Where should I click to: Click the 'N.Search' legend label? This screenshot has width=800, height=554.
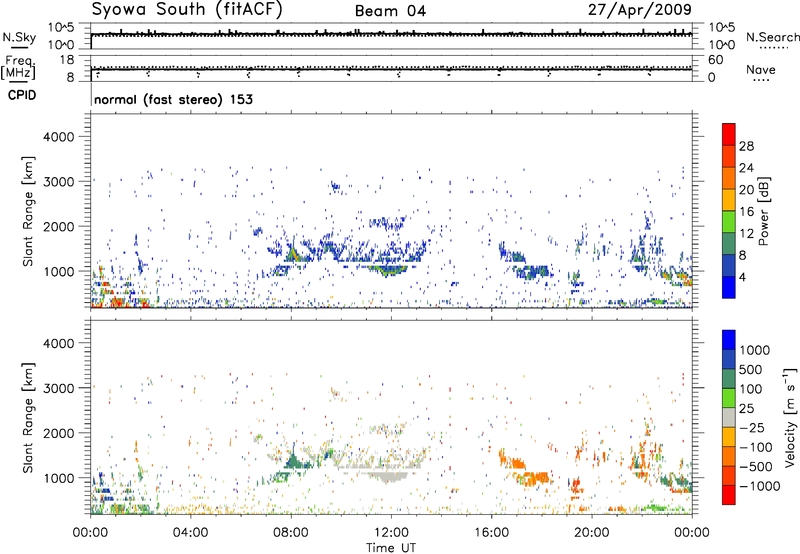(x=772, y=37)
